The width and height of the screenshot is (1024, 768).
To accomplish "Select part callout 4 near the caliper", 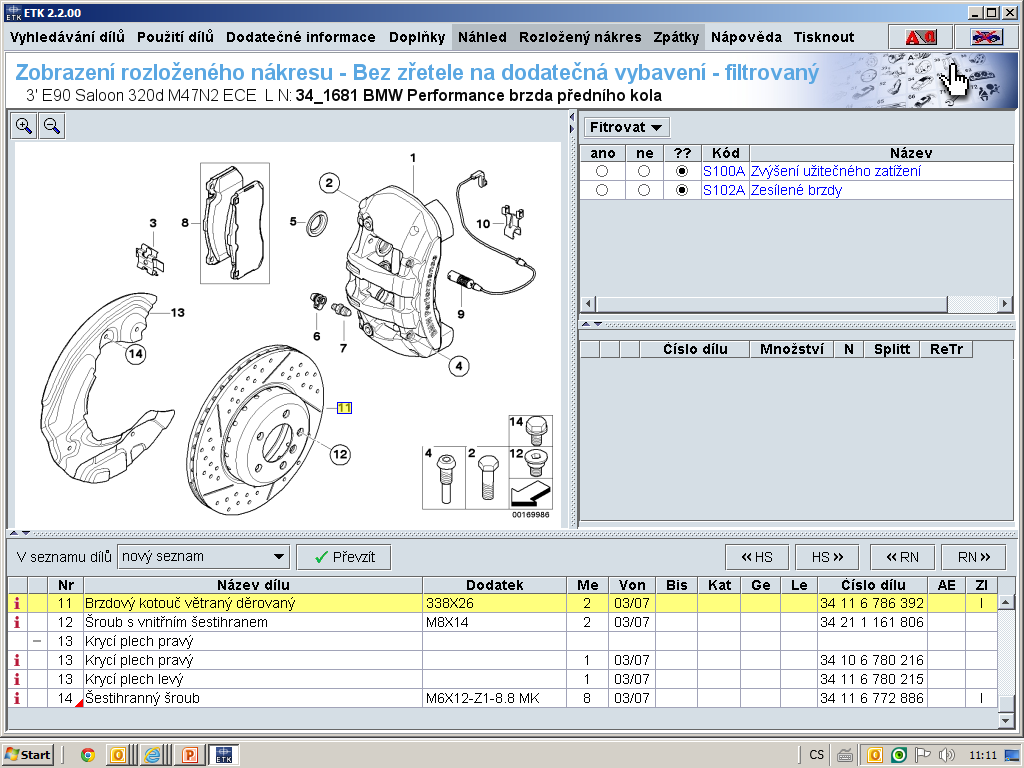I will pyautogui.click(x=458, y=366).
